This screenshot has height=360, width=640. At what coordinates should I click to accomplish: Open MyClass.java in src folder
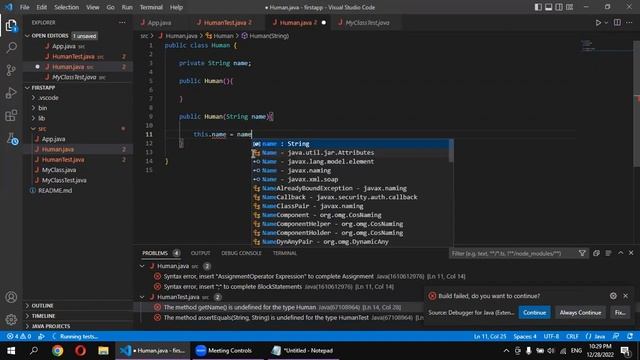(59, 170)
